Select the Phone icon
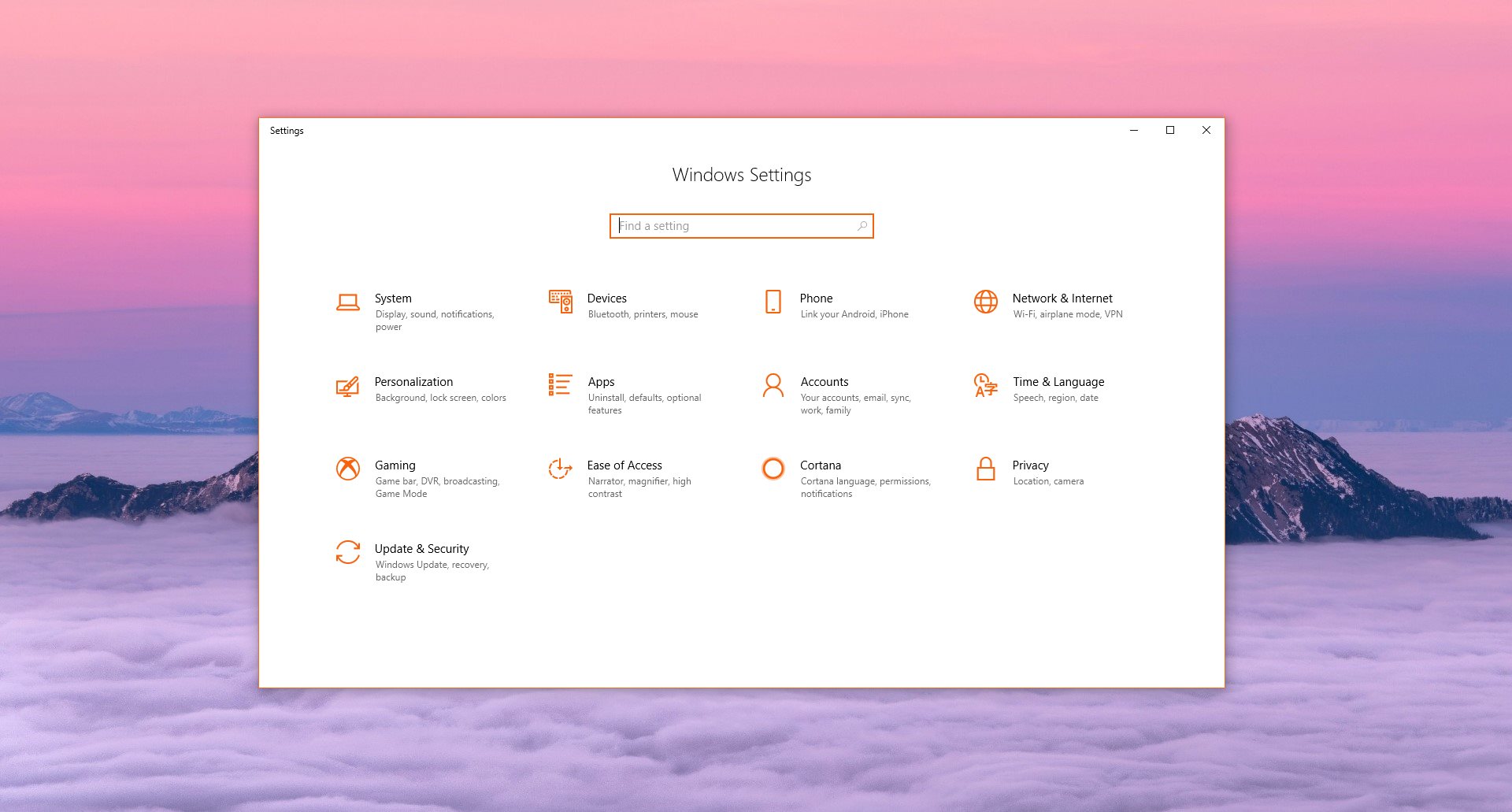This screenshot has height=812, width=1512. coord(773,302)
